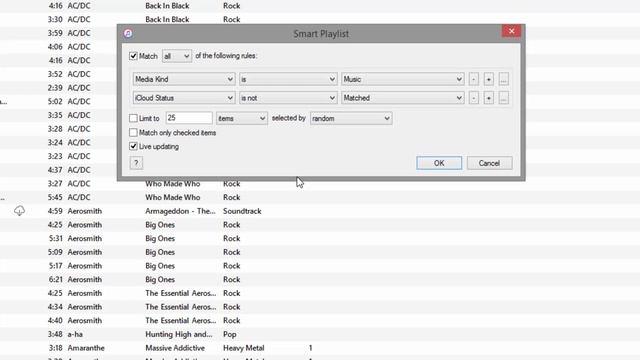Select the 3:18 Amaranthe Massive Addictive track

320,348
